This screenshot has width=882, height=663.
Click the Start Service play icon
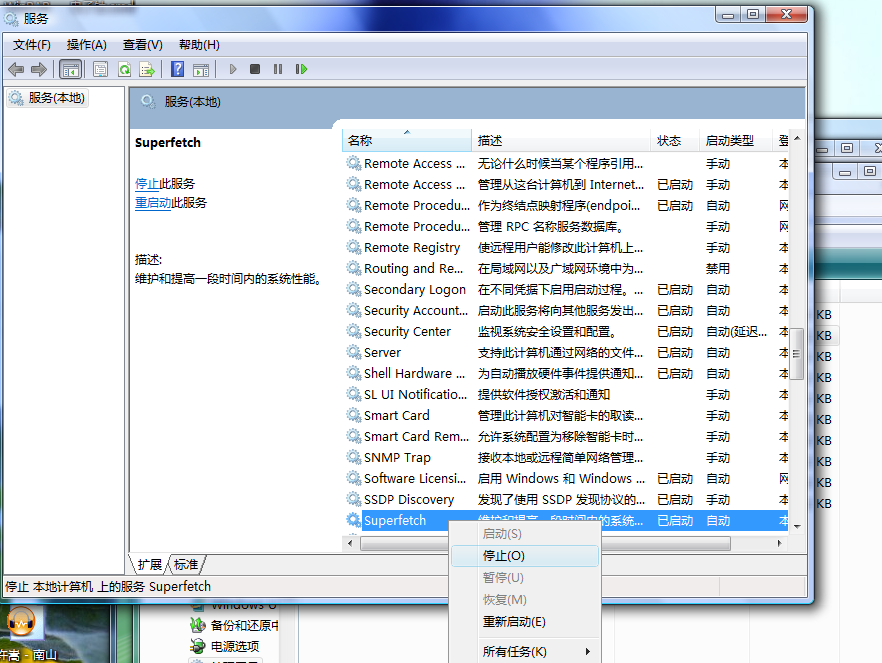coord(233,69)
